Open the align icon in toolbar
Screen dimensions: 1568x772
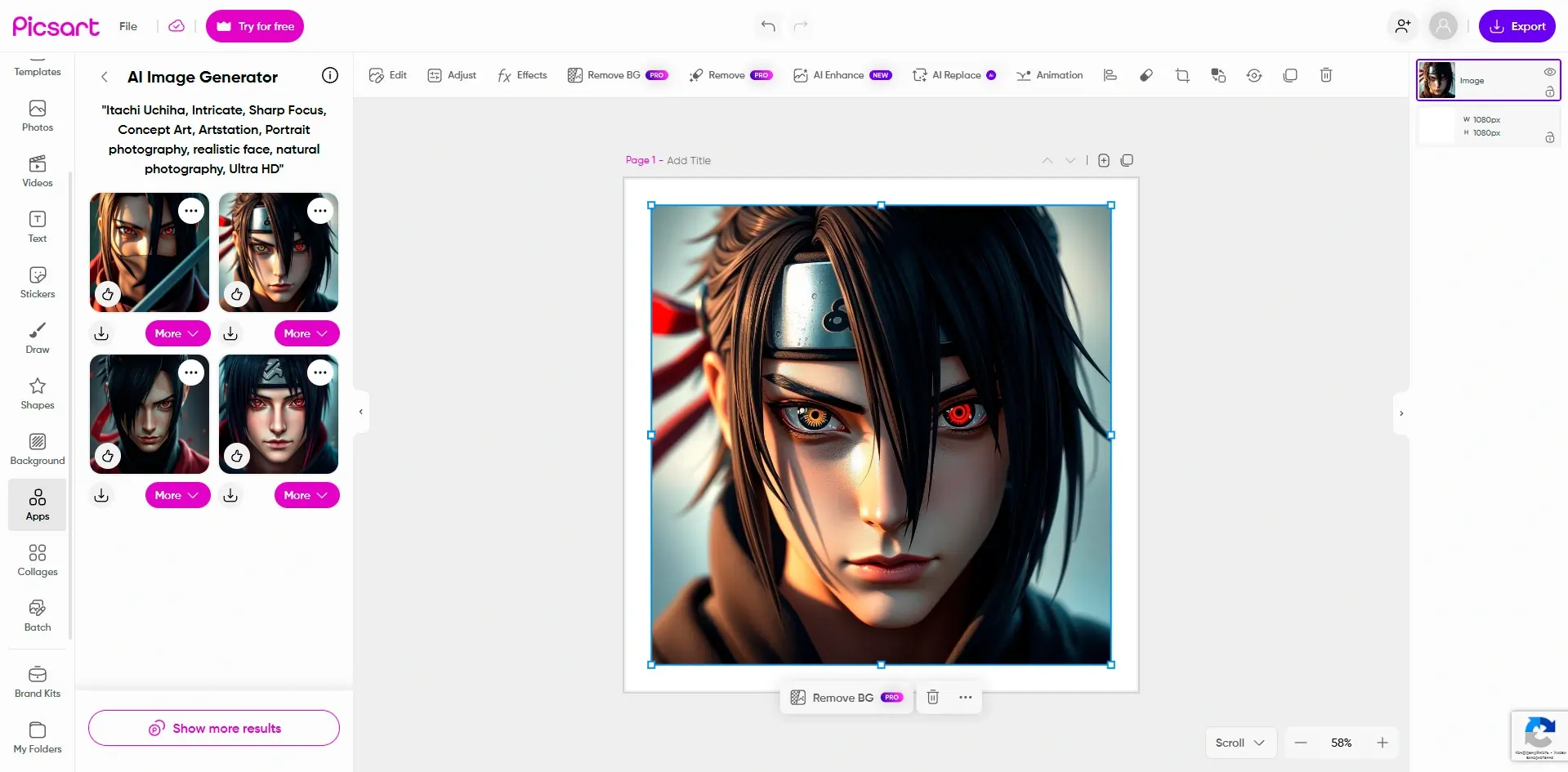pos(1110,75)
